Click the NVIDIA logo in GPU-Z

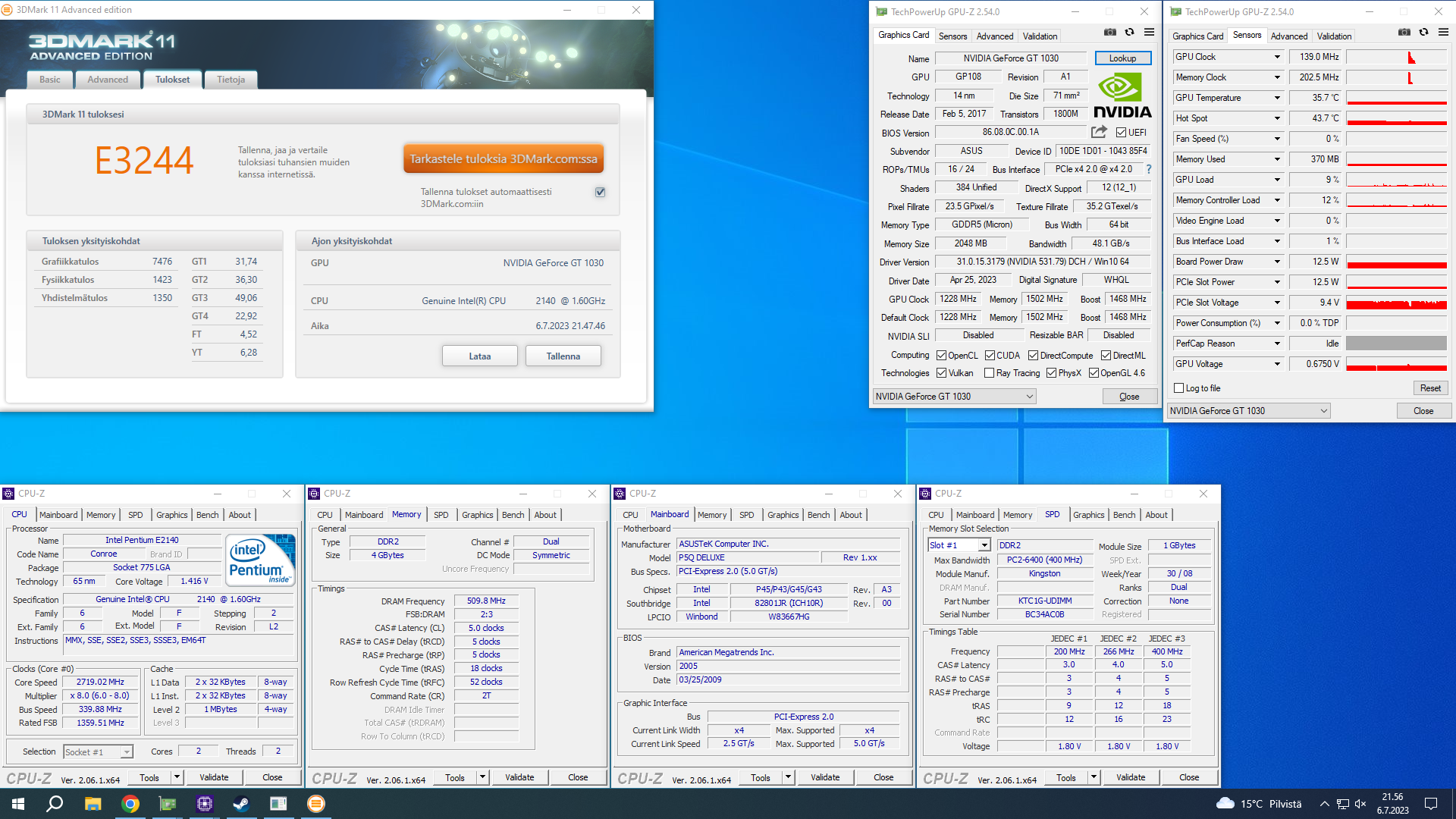point(1122,96)
